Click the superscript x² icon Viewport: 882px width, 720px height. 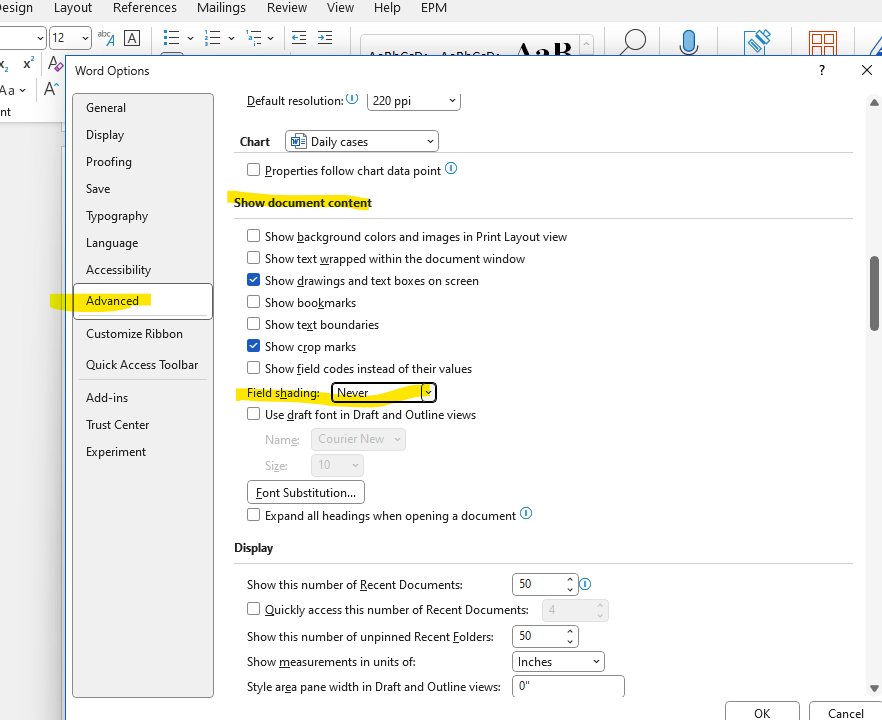point(29,63)
